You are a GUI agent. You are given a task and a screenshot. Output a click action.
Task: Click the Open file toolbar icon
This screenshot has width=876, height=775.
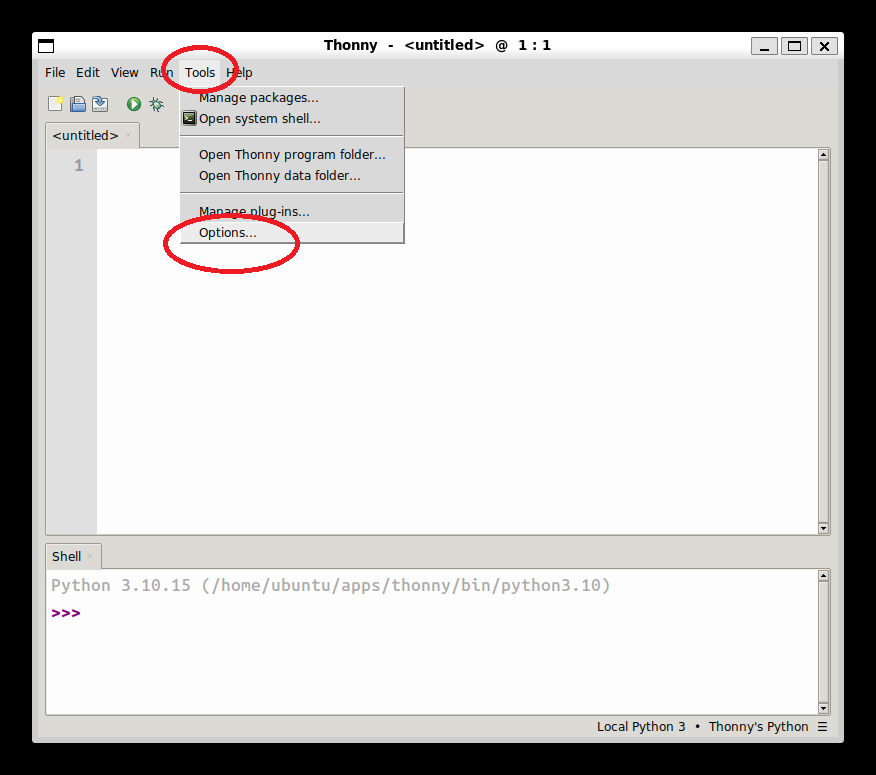[78, 104]
